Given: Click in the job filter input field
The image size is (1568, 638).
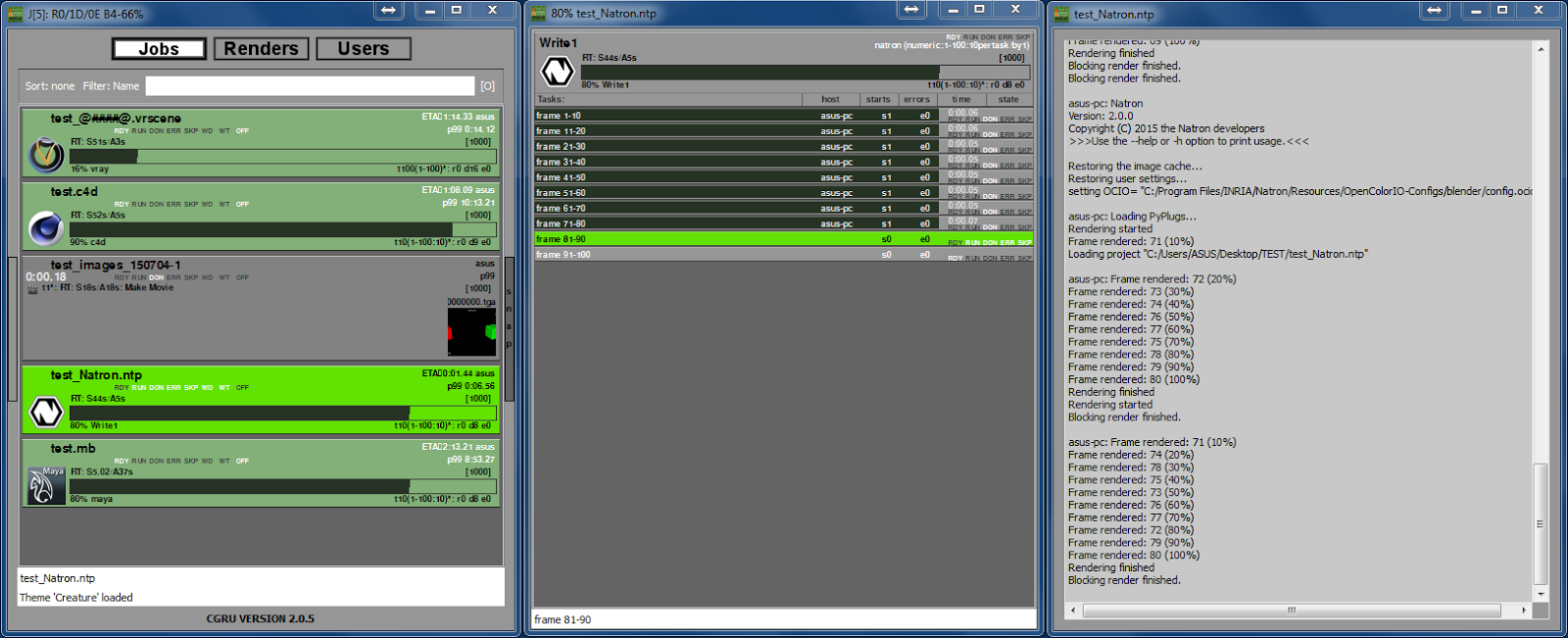Looking at the screenshot, I should pos(310,86).
